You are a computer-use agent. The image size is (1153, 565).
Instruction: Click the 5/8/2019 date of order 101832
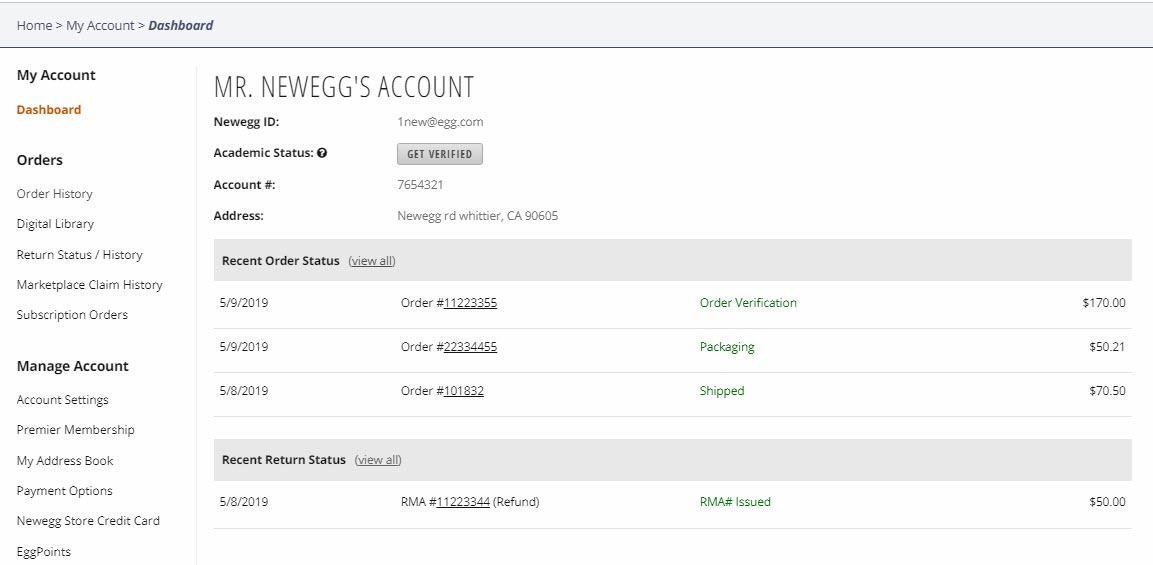(x=243, y=391)
